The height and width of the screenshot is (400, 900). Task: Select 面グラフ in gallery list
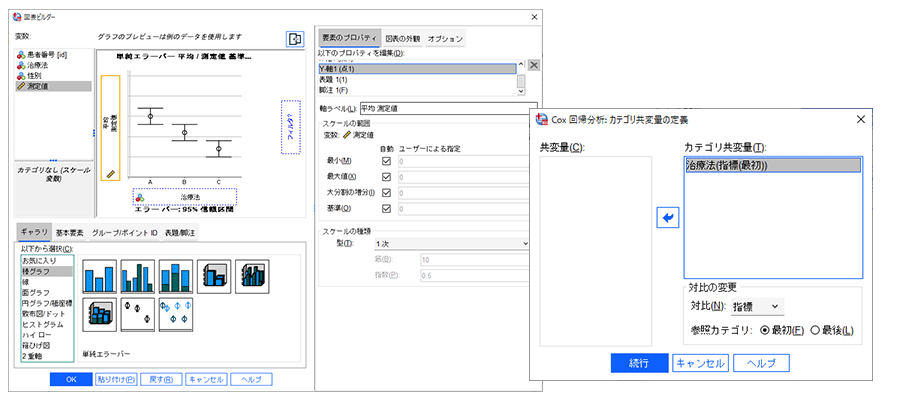[x=46, y=292]
